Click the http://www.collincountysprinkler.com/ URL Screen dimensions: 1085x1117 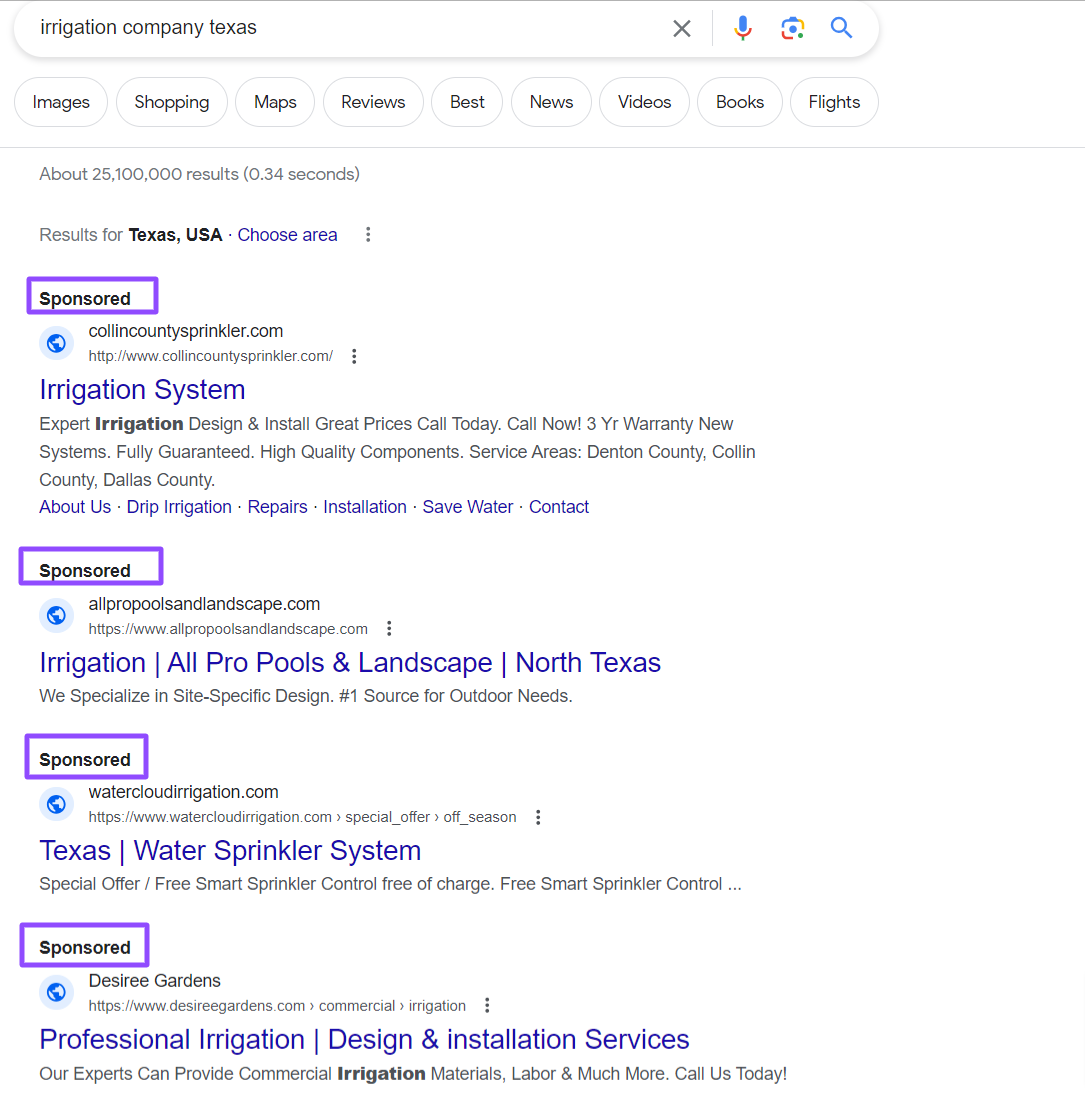[211, 356]
